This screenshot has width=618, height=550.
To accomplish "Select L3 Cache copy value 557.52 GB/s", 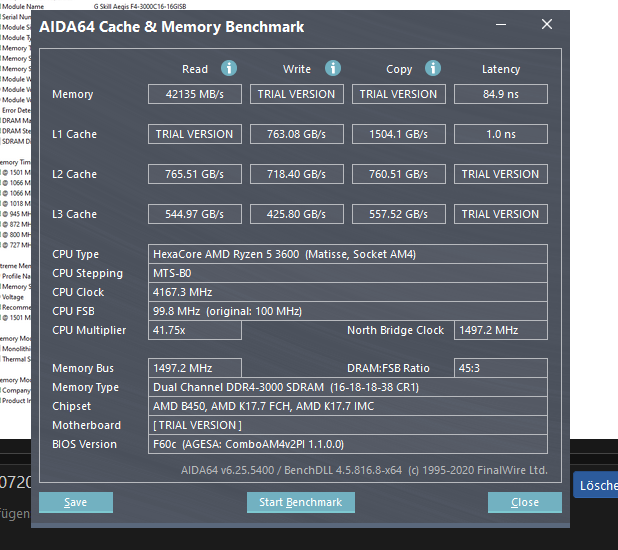I will click(x=399, y=214).
